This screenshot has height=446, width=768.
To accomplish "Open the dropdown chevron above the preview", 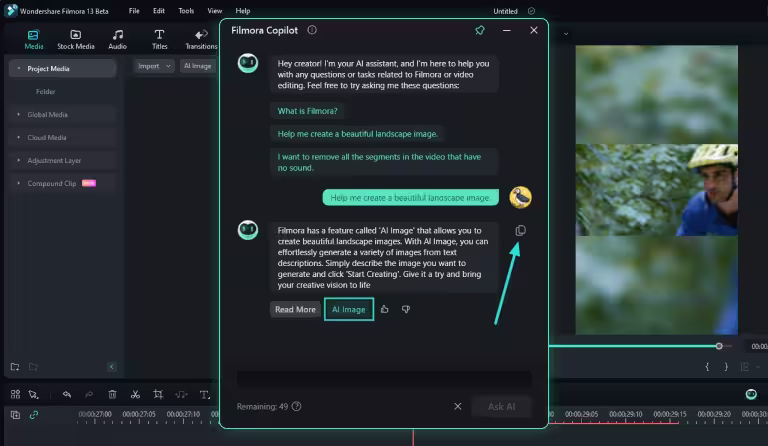I will point(566,34).
